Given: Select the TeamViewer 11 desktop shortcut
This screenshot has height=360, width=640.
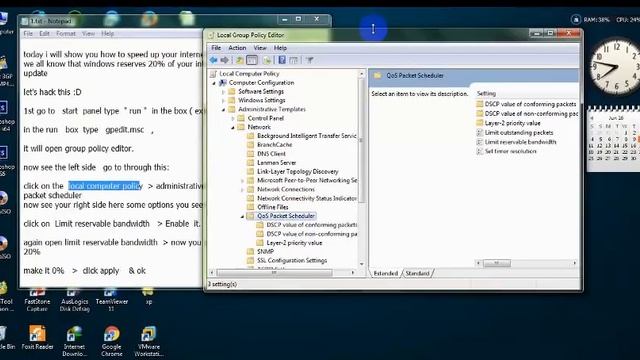Looking at the screenshot, I should pyautogui.click(x=111, y=301).
